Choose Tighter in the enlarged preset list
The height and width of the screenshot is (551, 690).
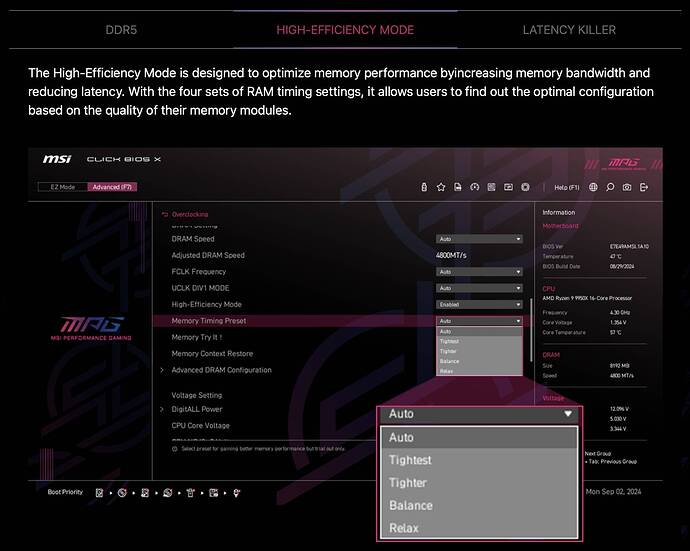click(479, 483)
